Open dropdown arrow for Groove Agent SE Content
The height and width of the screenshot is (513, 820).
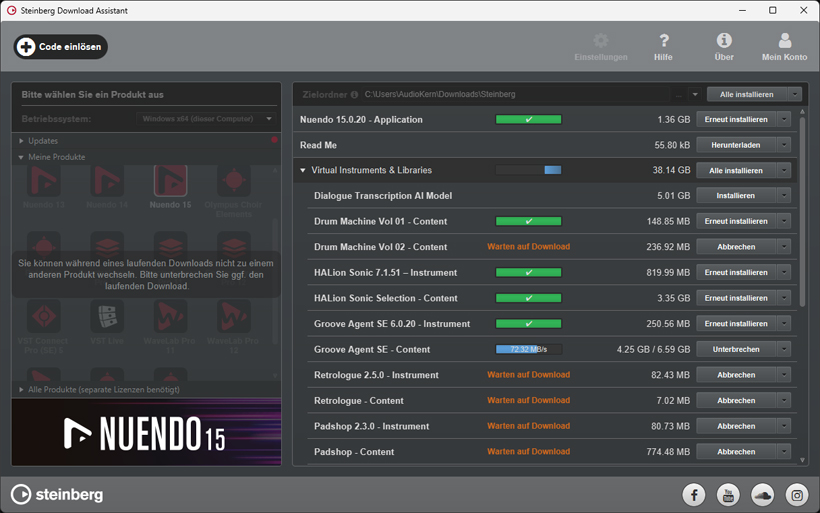click(784, 349)
